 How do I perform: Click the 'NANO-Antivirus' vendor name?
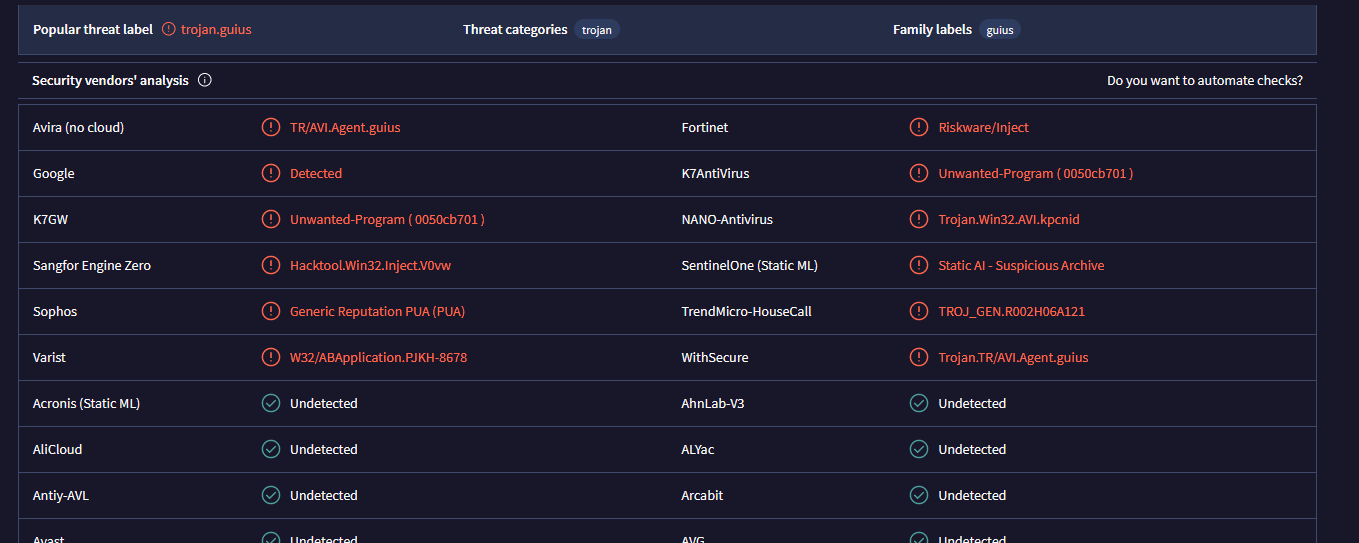727,219
